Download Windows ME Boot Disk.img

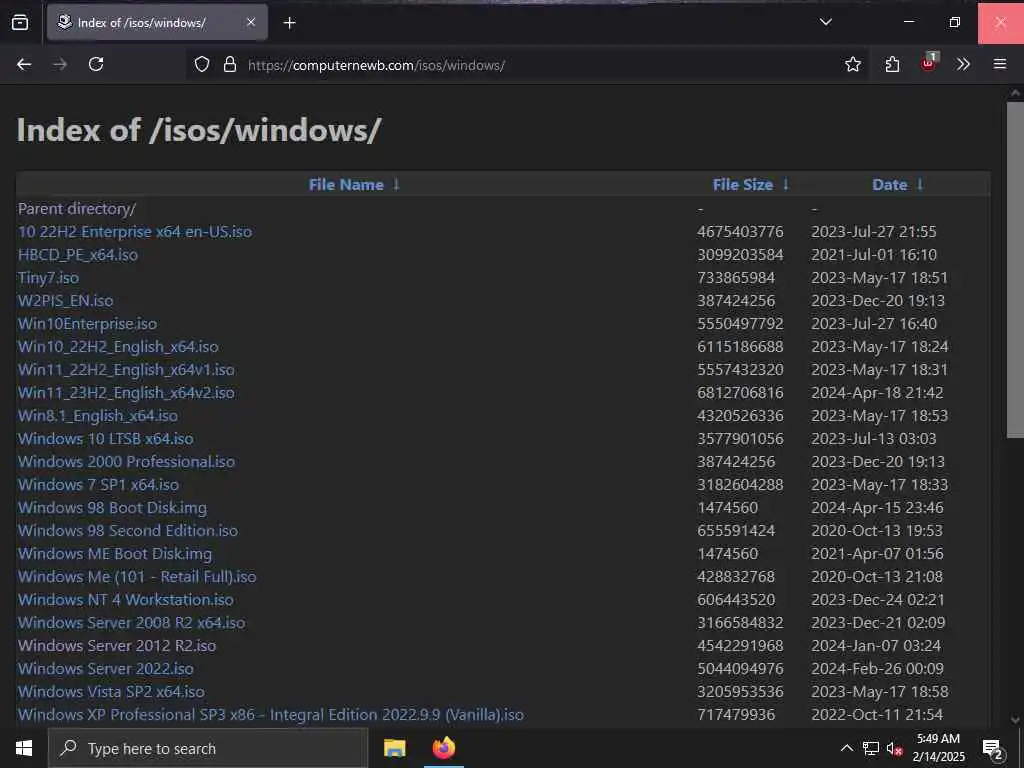(115, 554)
